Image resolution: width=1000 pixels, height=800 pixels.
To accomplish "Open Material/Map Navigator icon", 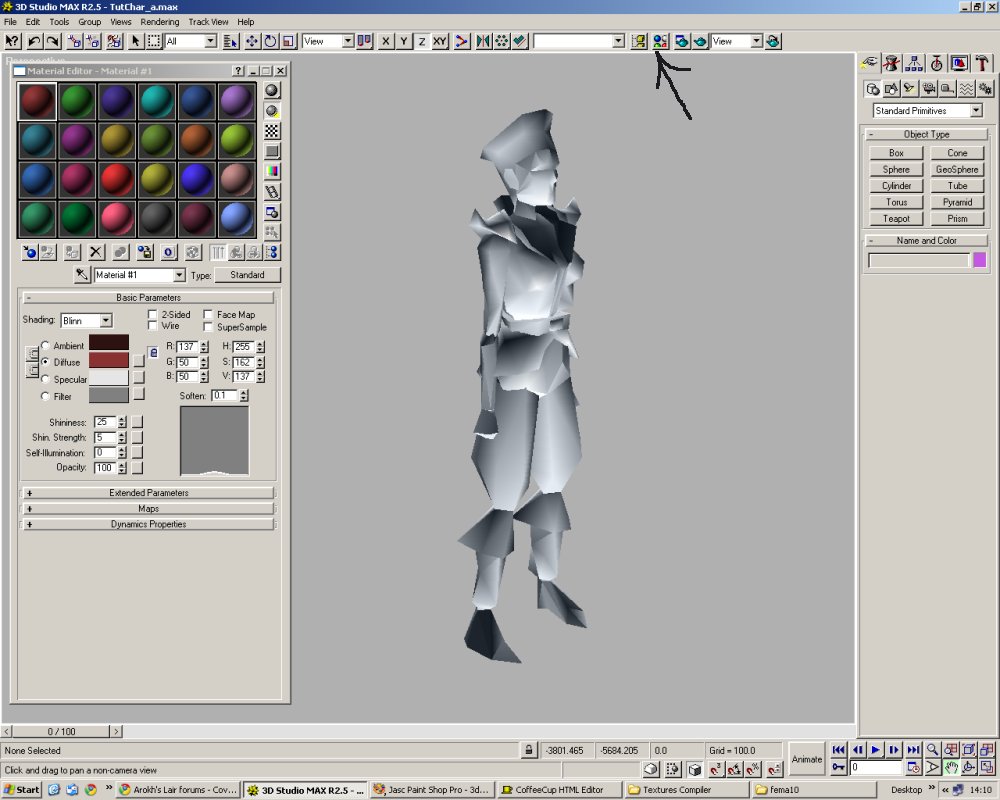I will [x=272, y=253].
